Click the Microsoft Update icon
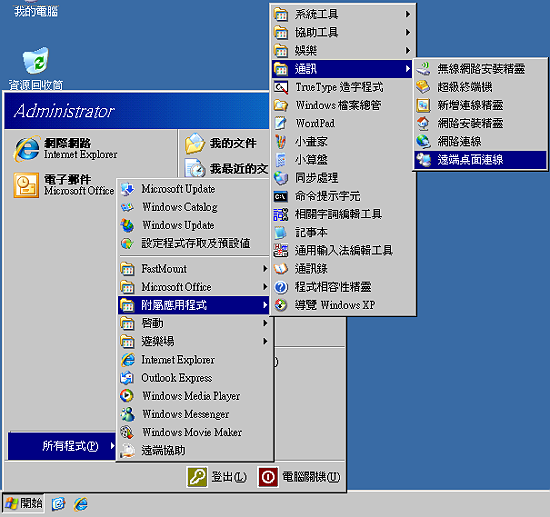550x517 pixels. click(x=127, y=189)
